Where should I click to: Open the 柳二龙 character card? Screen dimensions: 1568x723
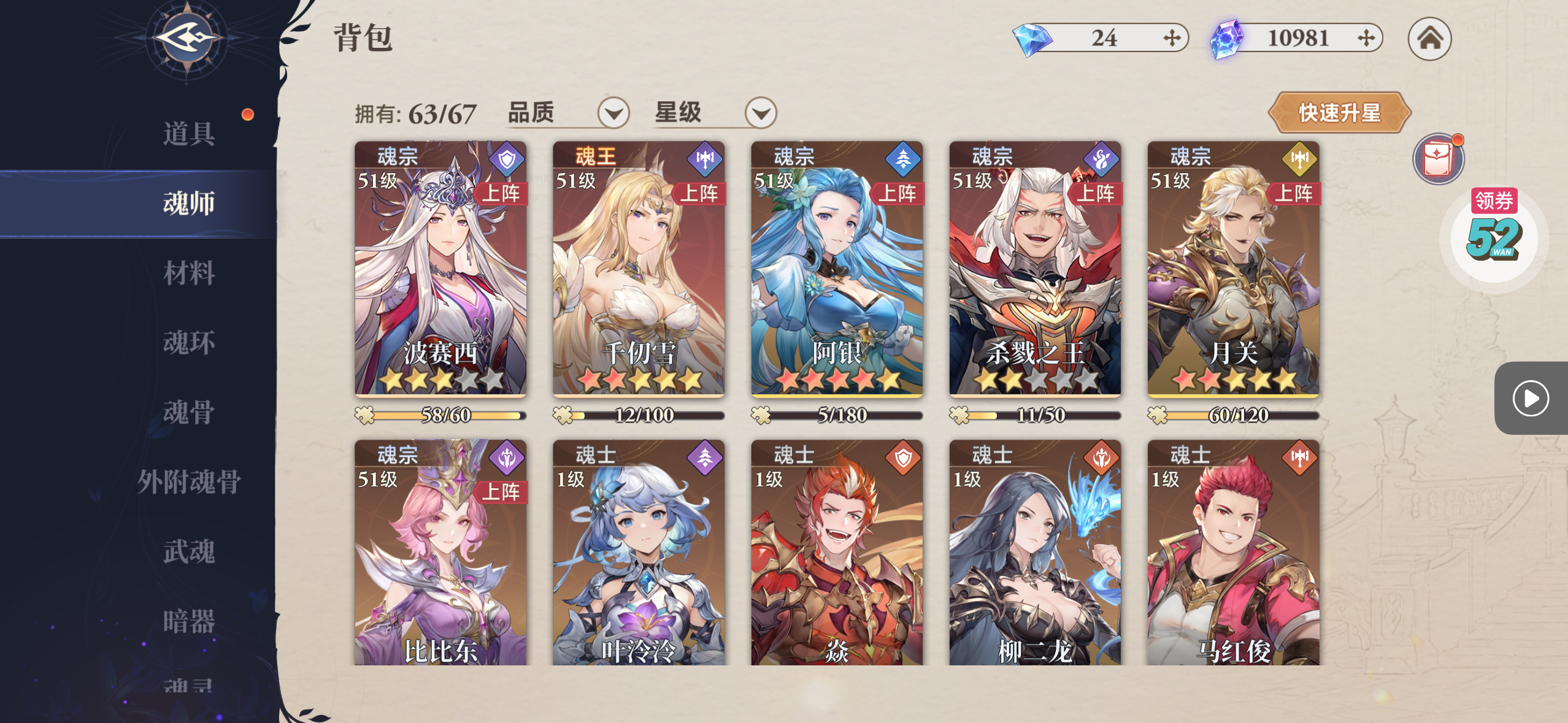pyautogui.click(x=1035, y=553)
